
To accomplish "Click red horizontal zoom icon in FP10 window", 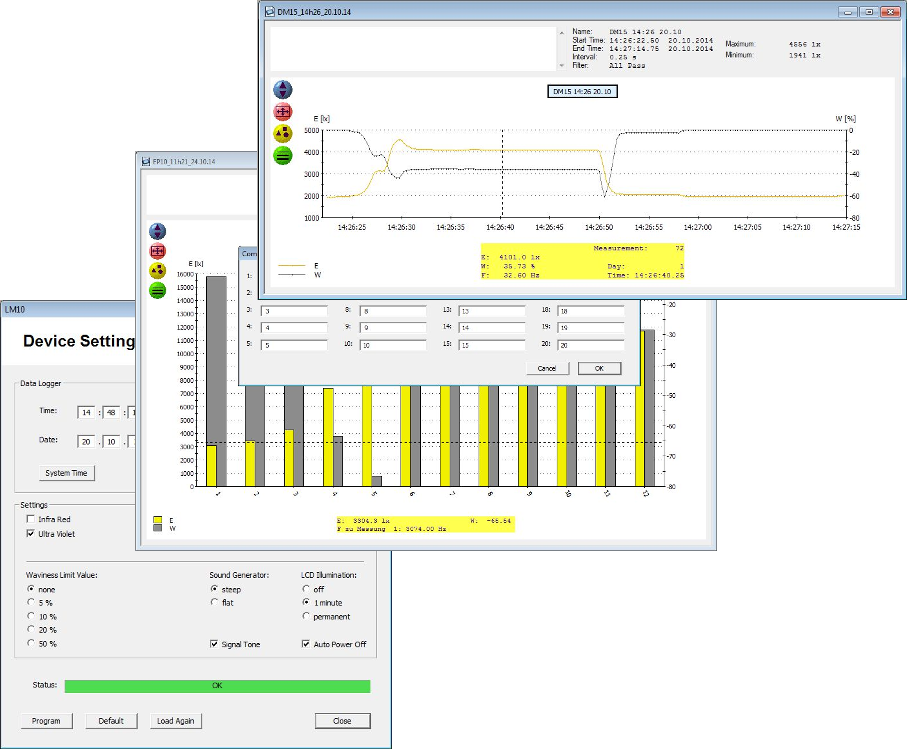I will click(x=158, y=251).
